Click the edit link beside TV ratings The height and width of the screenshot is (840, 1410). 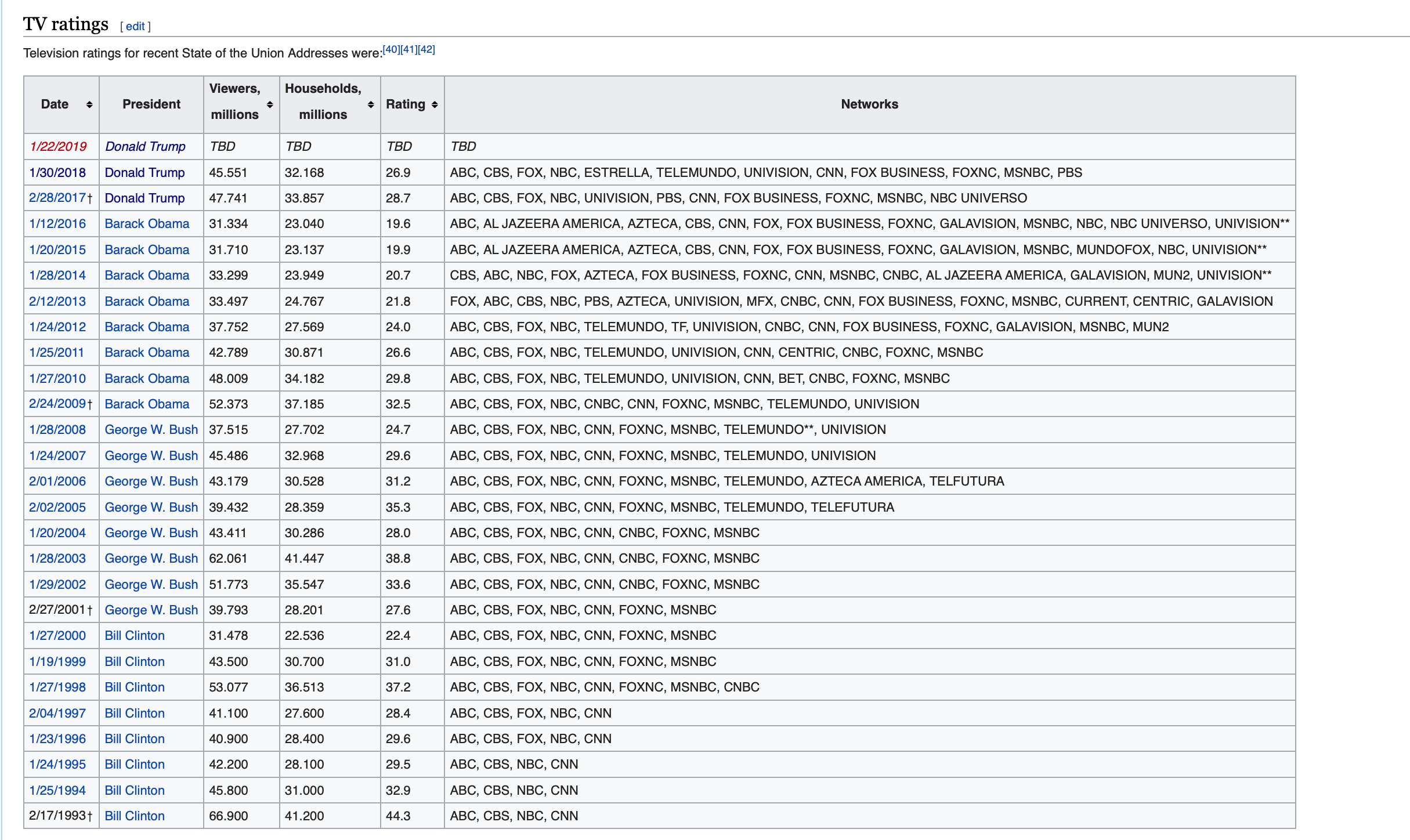click(135, 26)
